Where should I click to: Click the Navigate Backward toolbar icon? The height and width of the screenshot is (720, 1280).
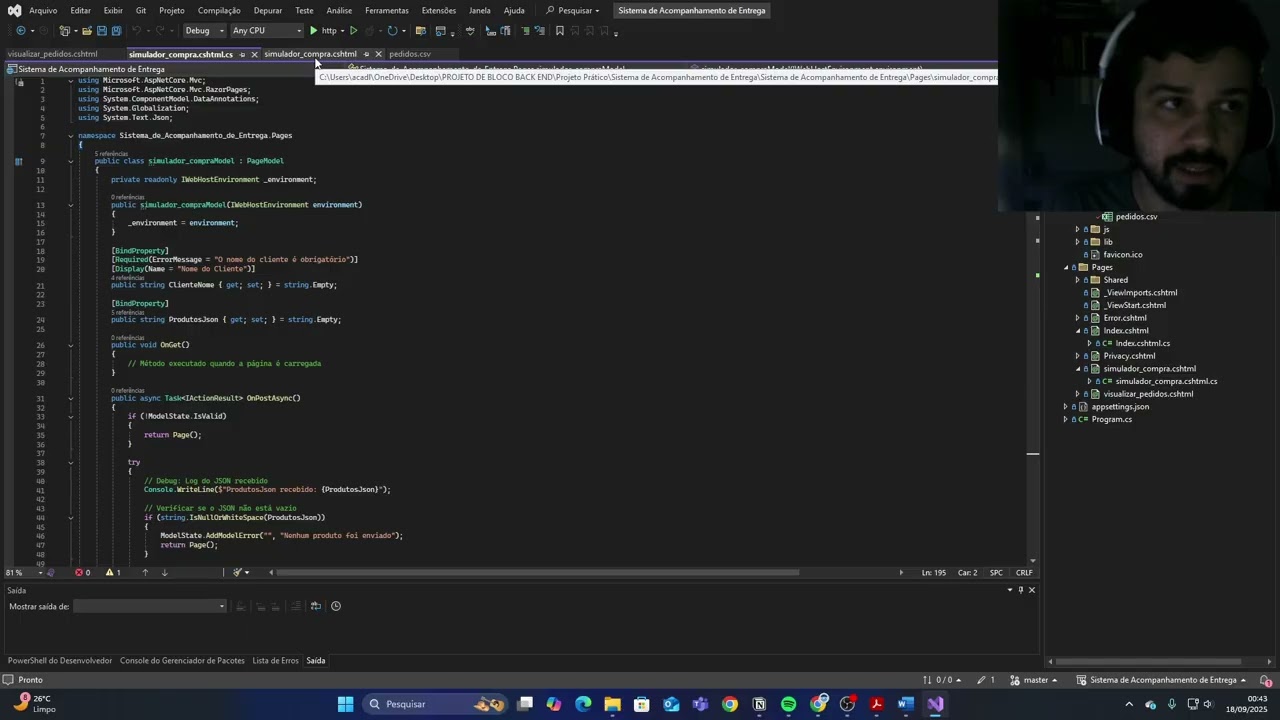coord(21,31)
